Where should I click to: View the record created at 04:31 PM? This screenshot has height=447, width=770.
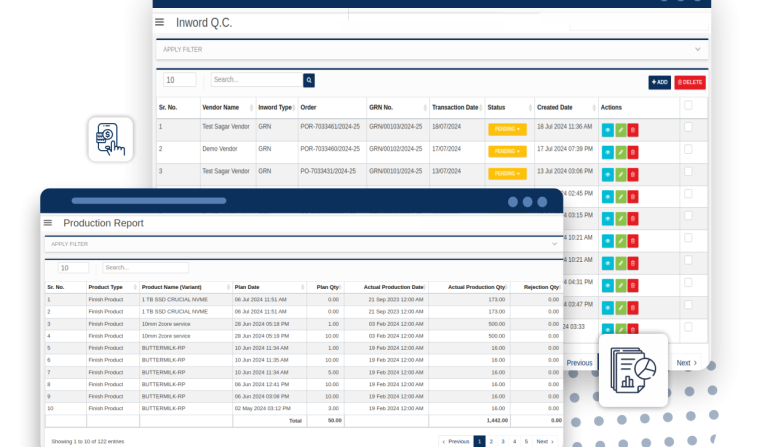pos(607,285)
